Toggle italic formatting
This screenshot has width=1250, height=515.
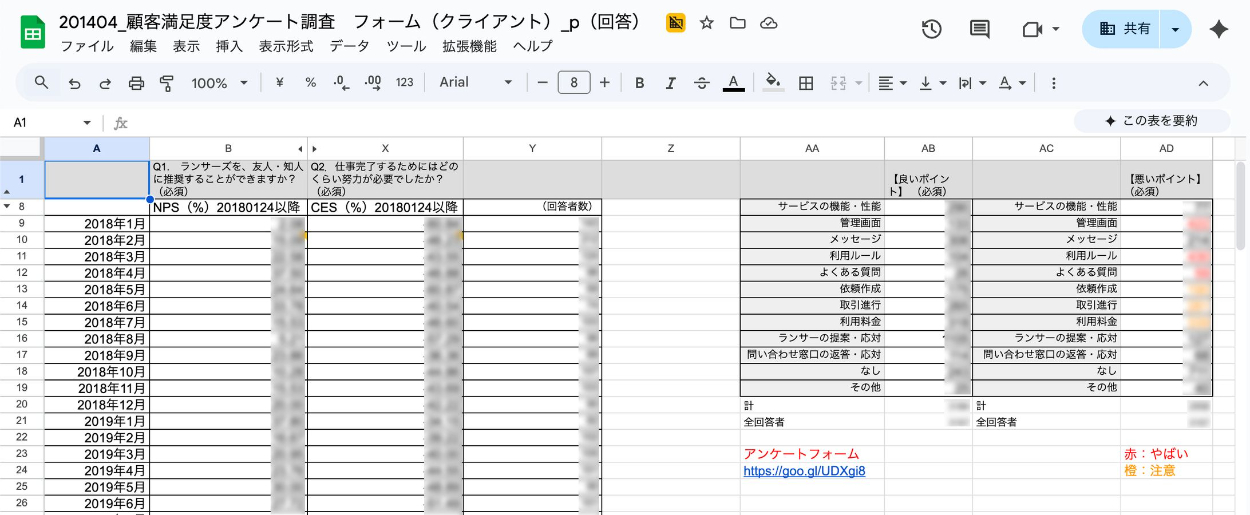[671, 83]
